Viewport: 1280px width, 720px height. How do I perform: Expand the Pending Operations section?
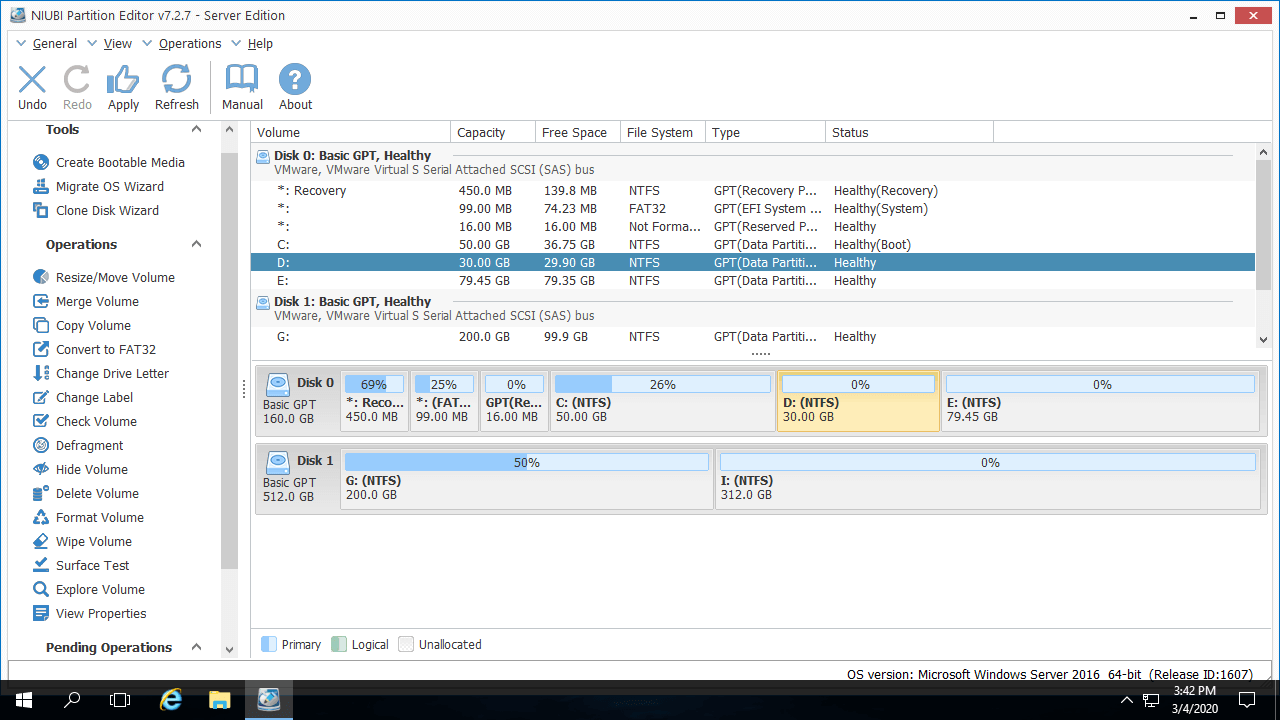(196, 647)
